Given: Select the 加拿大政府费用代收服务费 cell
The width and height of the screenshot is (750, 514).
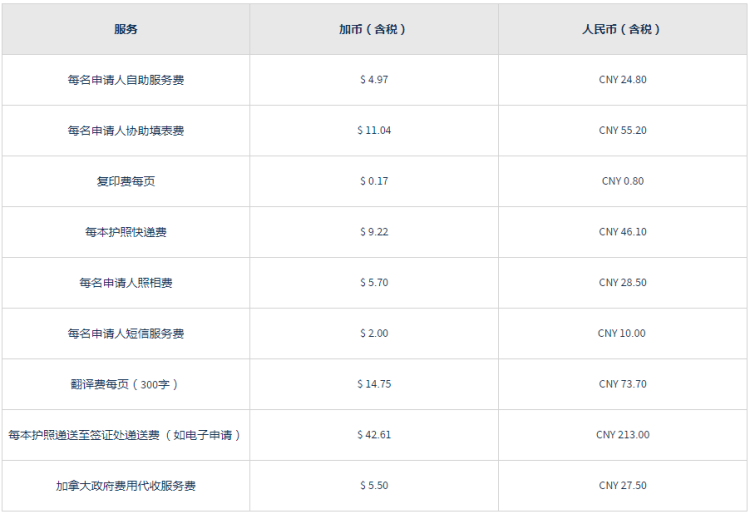Looking at the screenshot, I should [126, 486].
